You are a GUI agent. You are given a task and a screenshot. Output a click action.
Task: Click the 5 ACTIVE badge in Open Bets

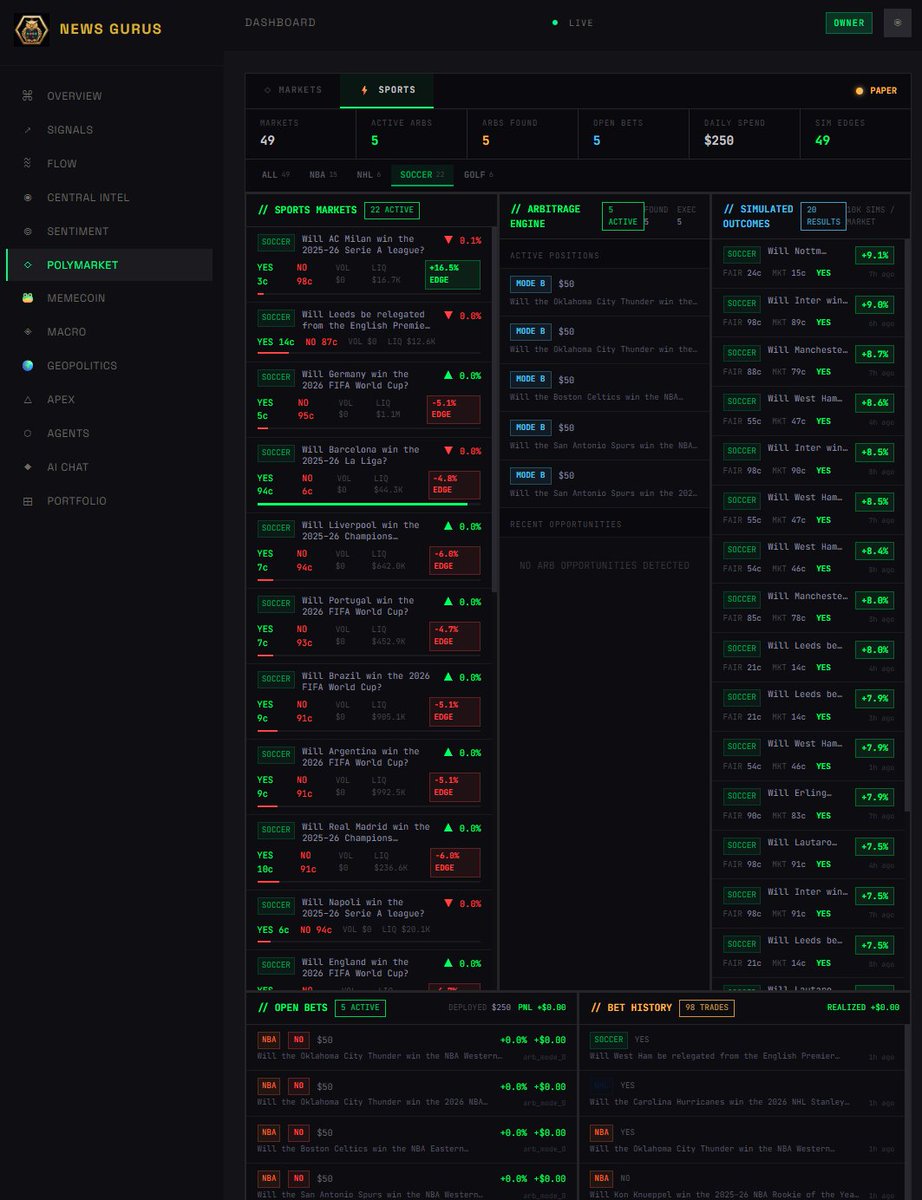(x=360, y=1008)
